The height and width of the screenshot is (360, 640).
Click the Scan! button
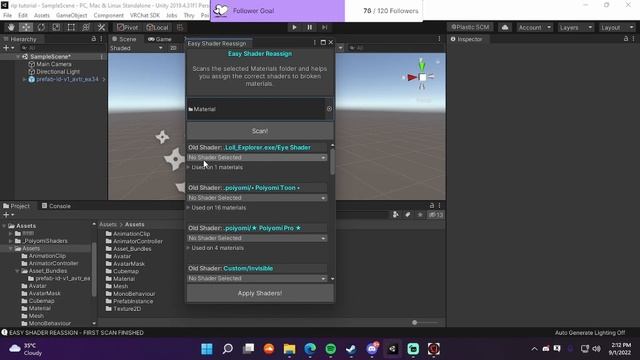tap(260, 131)
